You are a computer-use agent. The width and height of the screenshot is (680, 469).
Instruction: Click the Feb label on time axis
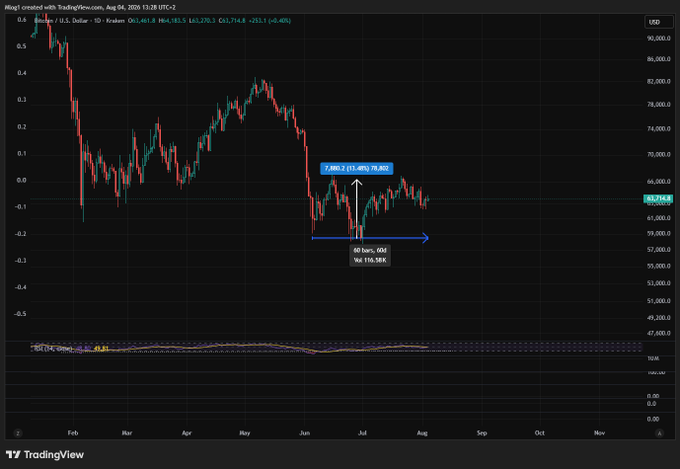tap(73, 433)
